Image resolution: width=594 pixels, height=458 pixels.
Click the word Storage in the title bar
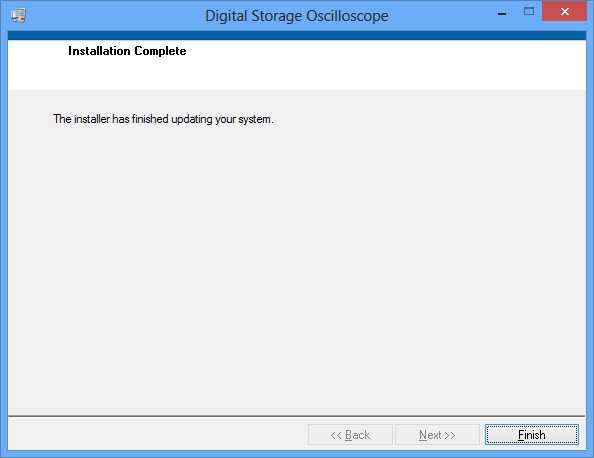(277, 16)
